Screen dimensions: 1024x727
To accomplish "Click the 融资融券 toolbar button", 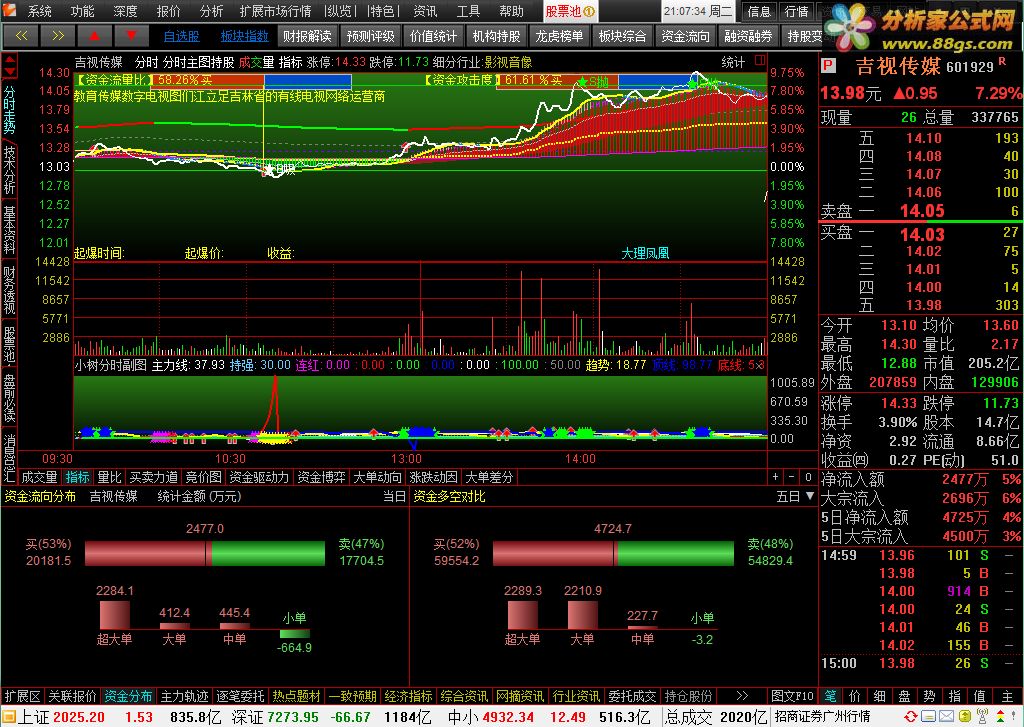I will (748, 37).
